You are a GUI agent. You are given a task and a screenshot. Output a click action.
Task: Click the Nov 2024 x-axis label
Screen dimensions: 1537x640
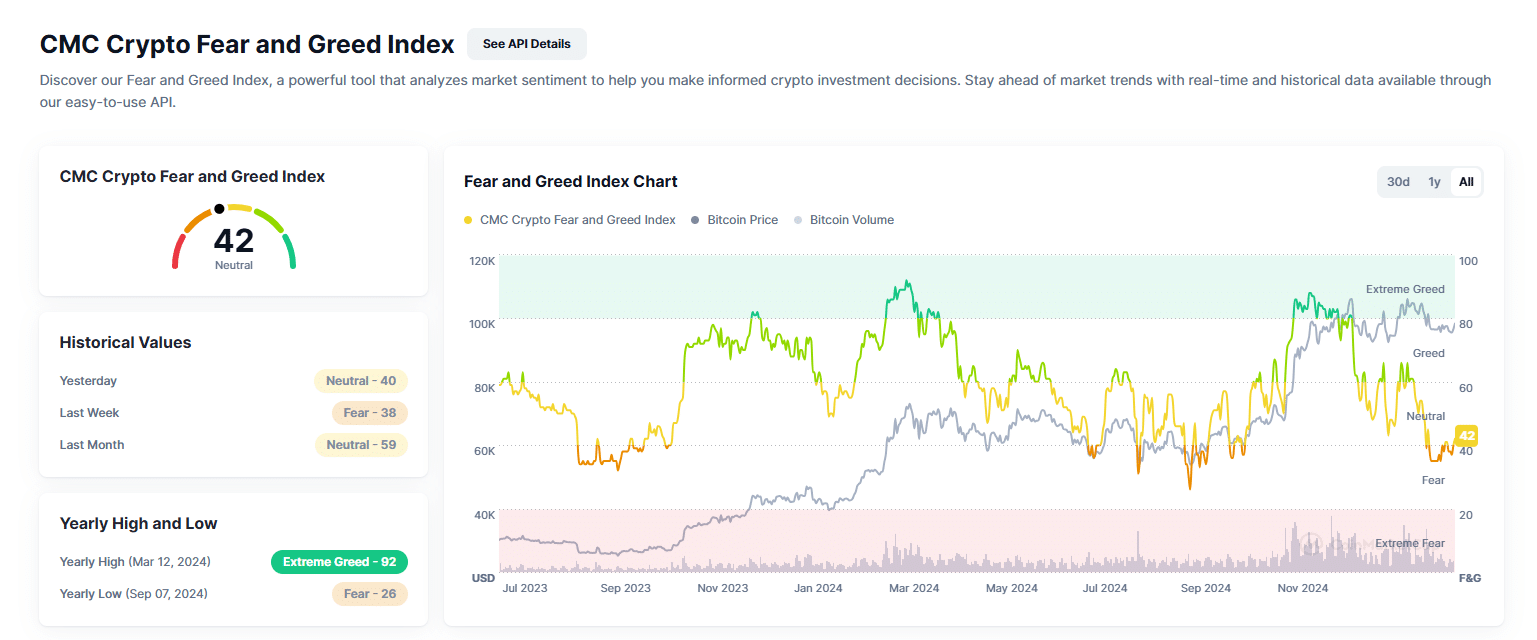(x=1303, y=588)
